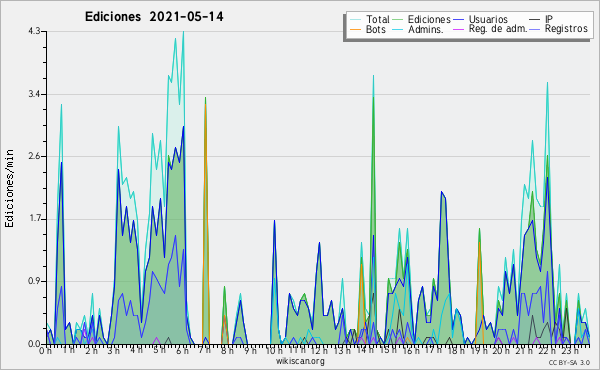Click the 'CC BY-SA 3.0' license text
The height and width of the screenshot is (370, 600).
[x=569, y=362]
